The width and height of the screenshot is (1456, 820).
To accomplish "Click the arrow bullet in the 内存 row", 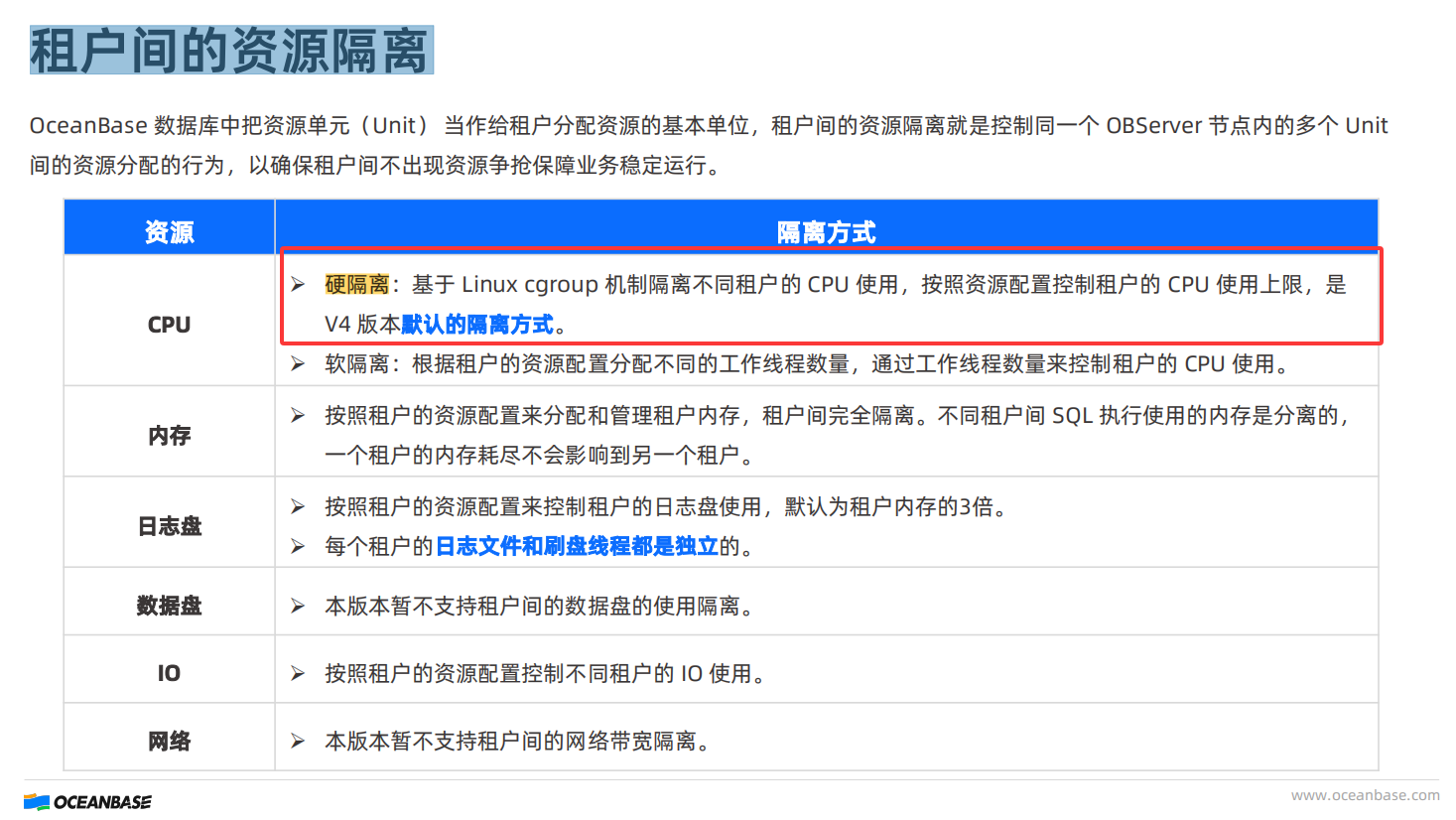I will point(298,416).
